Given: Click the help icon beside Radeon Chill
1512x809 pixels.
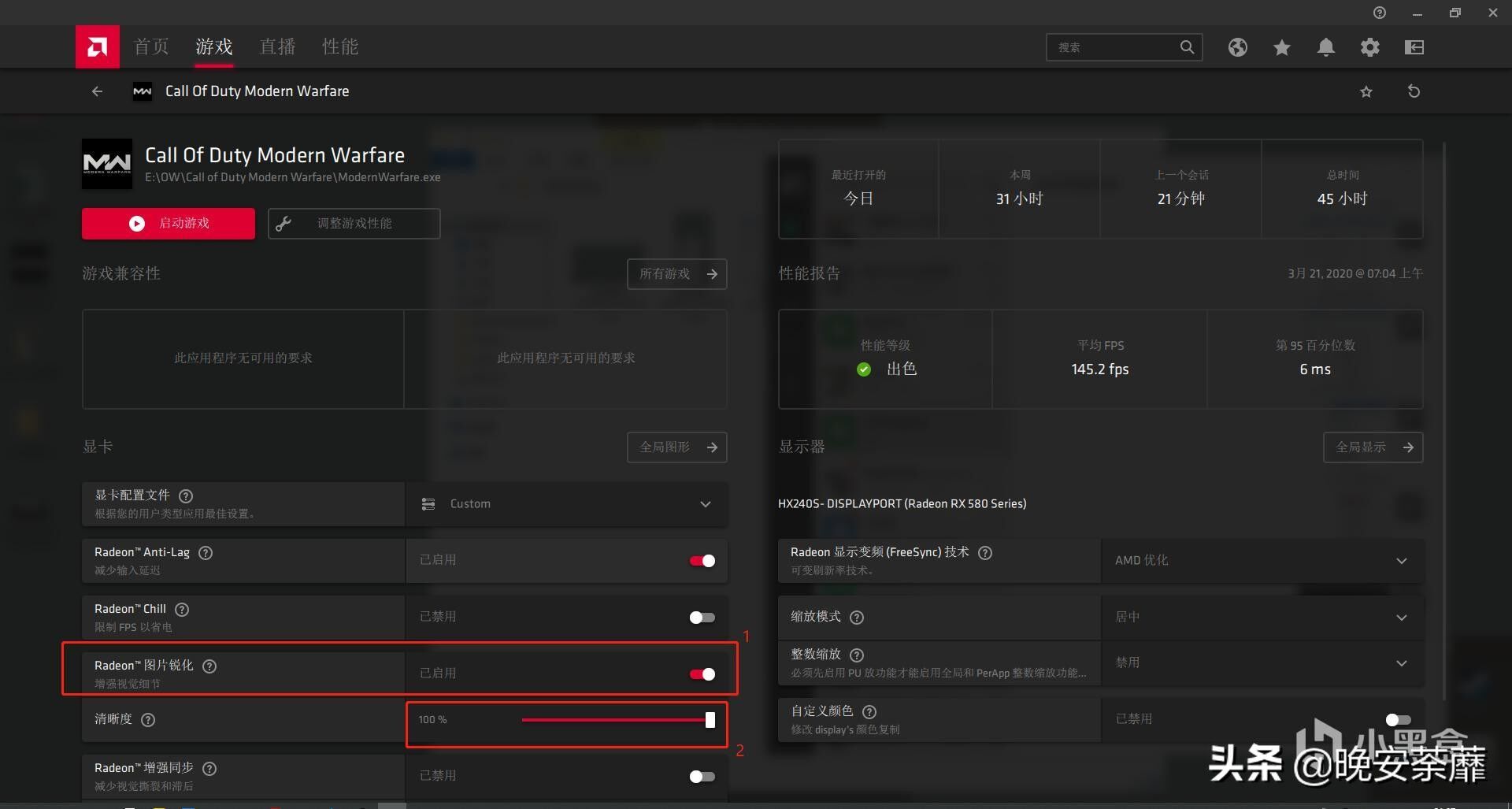Looking at the screenshot, I should pyautogui.click(x=182, y=610).
